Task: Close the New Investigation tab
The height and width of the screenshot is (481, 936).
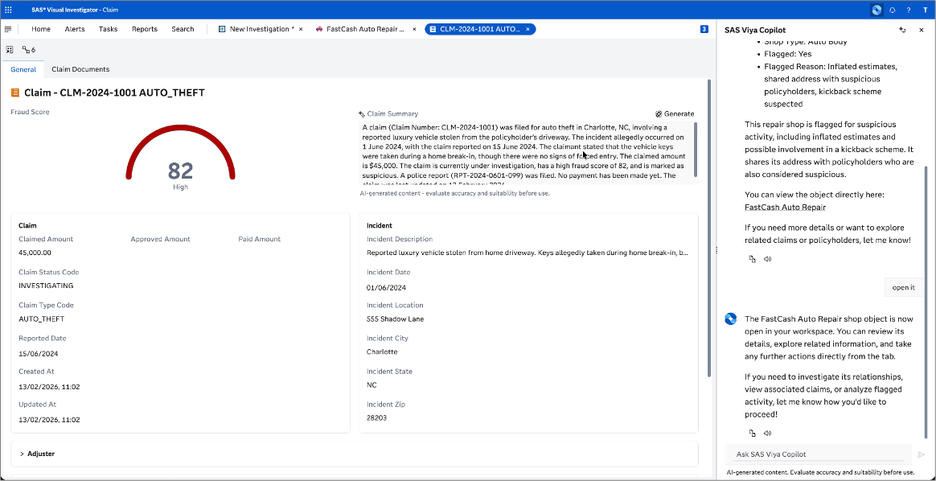Action: coord(301,29)
